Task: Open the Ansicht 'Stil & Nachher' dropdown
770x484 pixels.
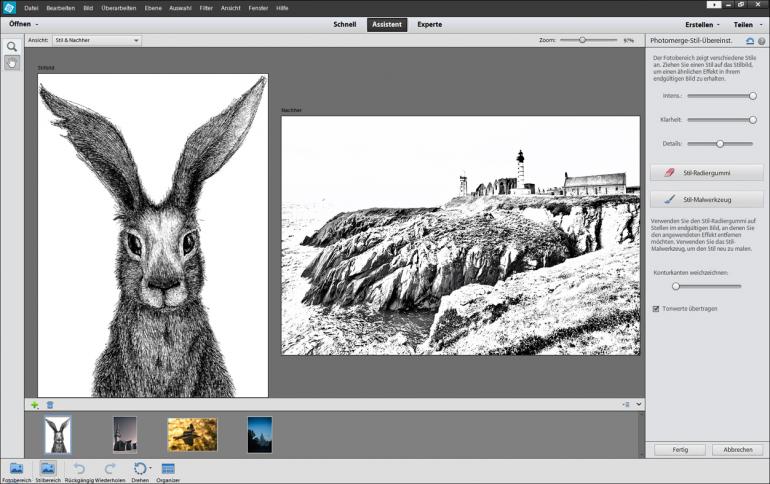Action: 96,41
